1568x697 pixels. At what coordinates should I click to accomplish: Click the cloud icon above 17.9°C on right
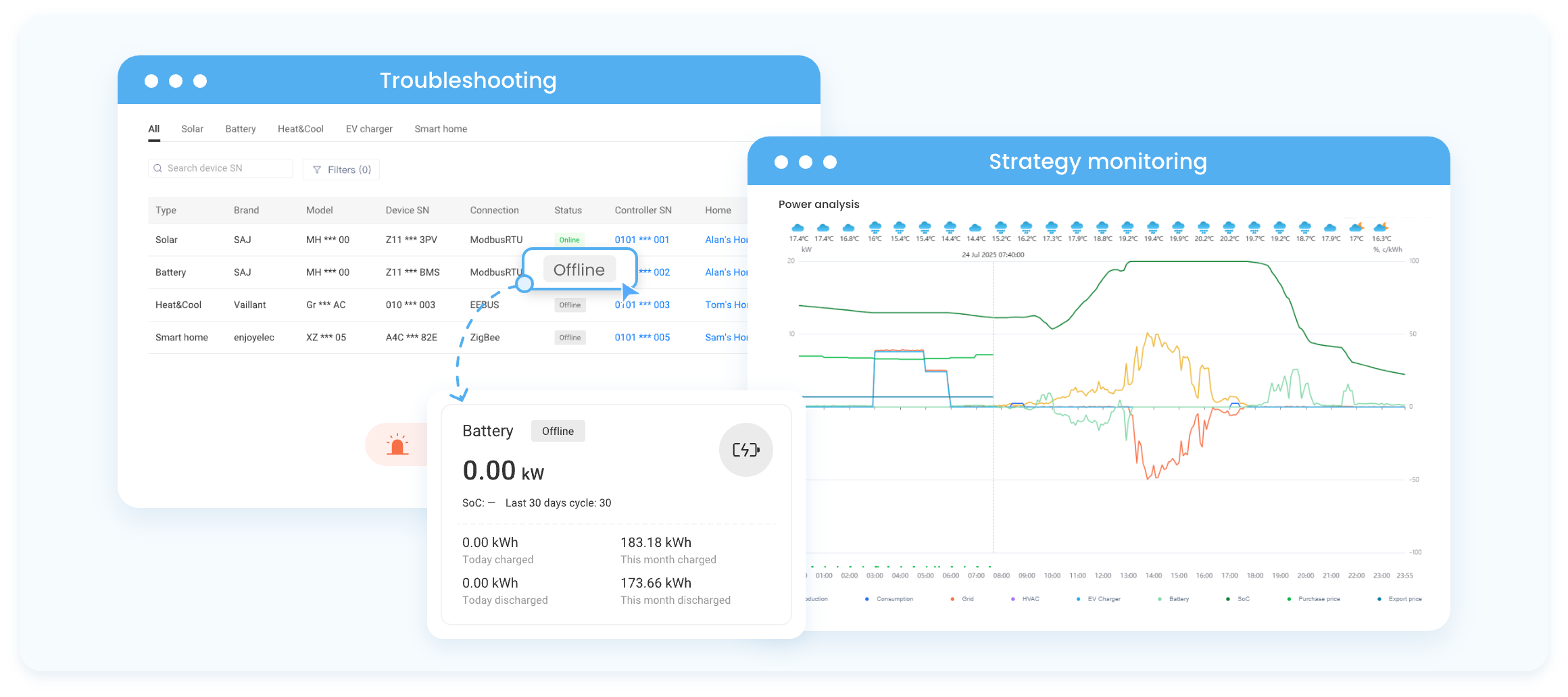point(1330,228)
